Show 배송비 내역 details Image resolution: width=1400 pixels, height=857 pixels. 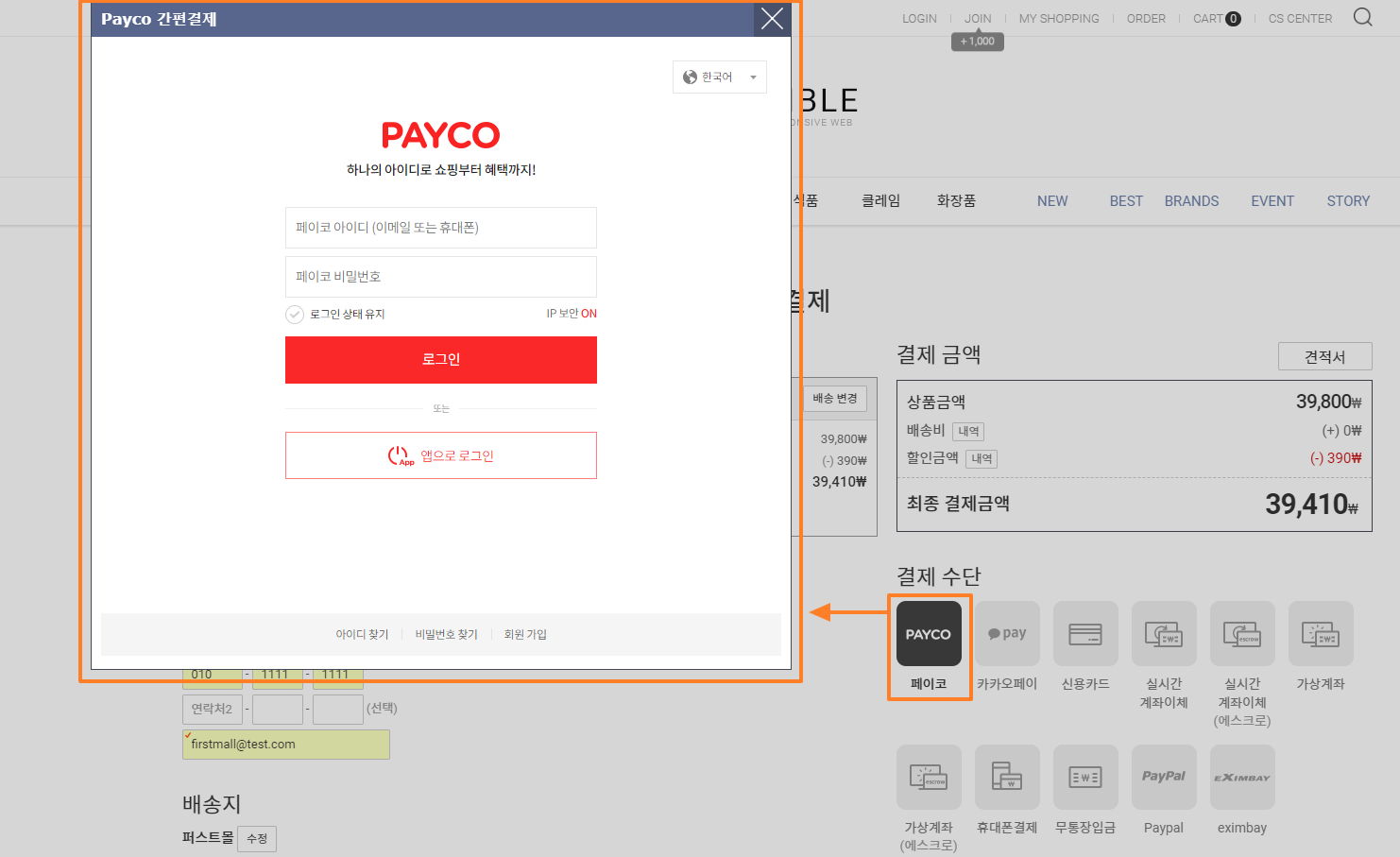tap(968, 432)
